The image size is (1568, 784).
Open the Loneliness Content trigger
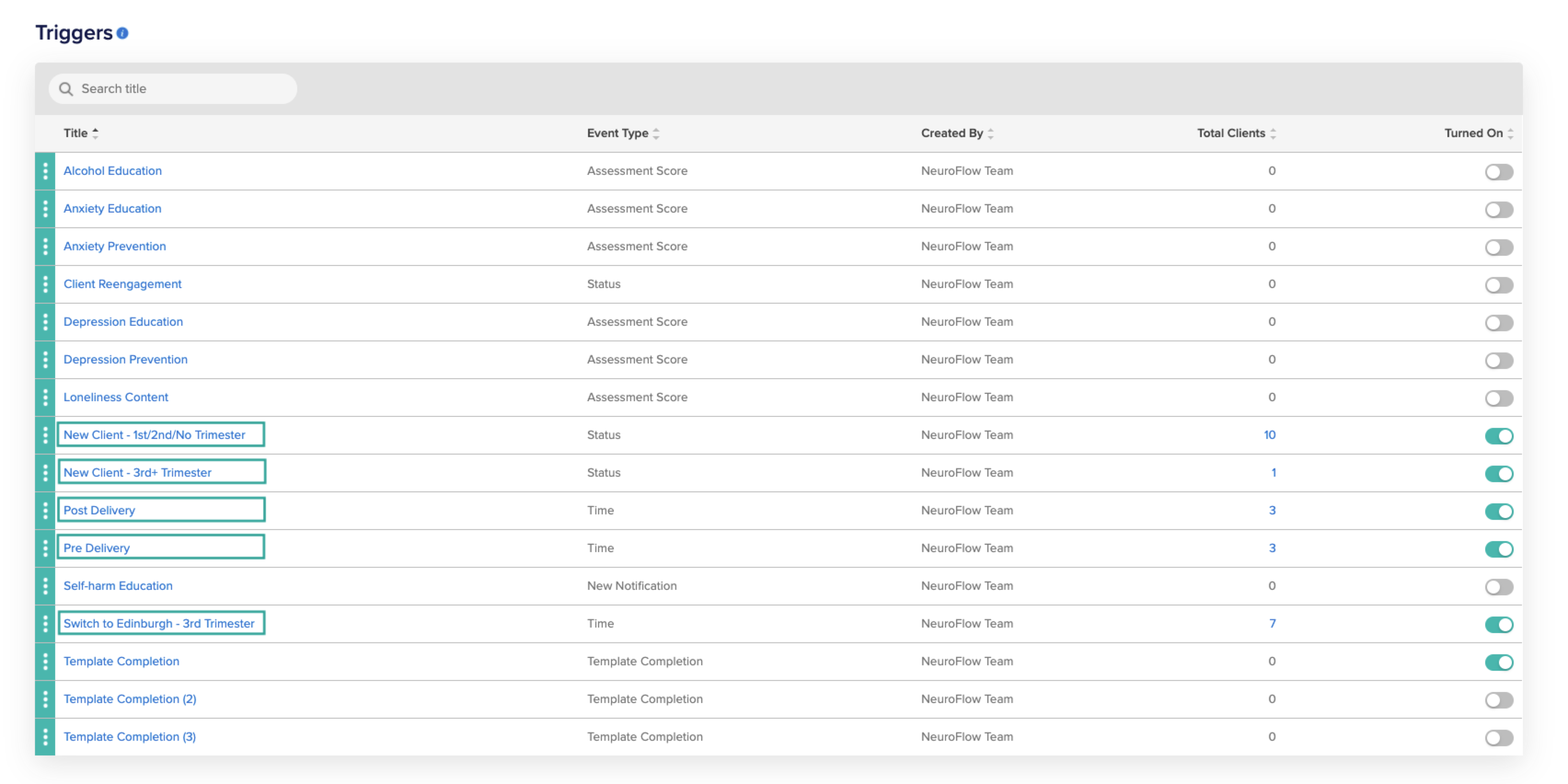[x=115, y=398]
